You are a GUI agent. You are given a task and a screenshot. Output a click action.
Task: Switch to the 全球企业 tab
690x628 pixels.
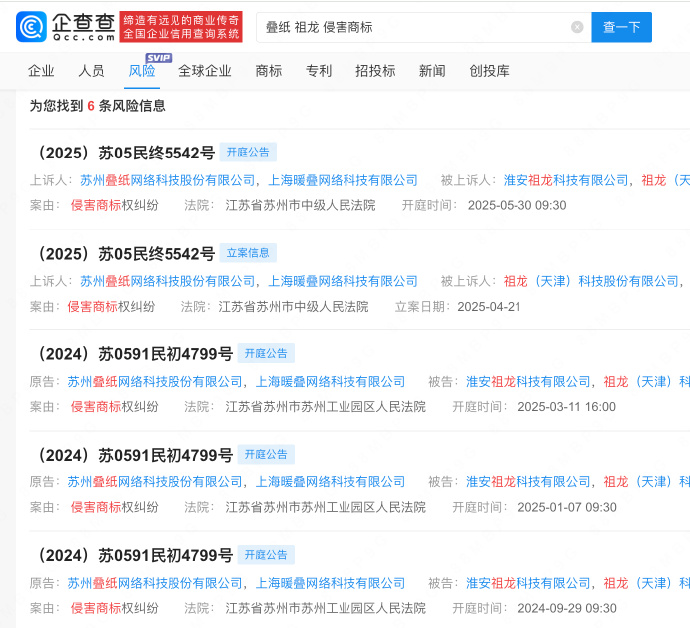205,71
